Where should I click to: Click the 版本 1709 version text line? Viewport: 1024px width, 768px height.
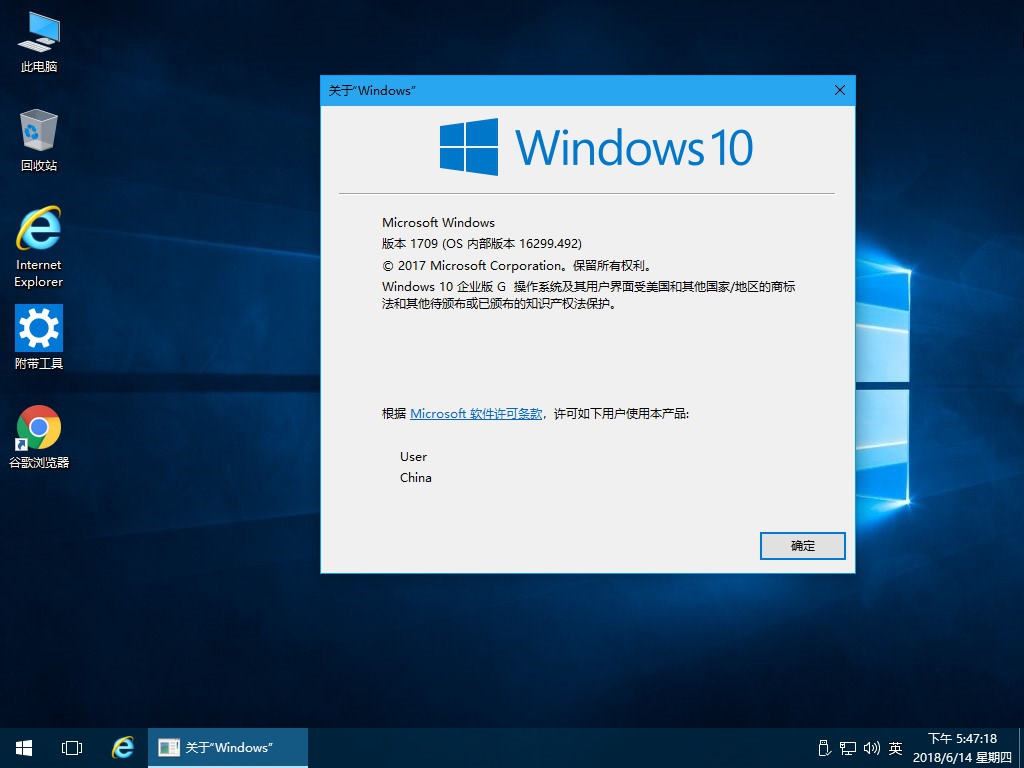(x=482, y=244)
